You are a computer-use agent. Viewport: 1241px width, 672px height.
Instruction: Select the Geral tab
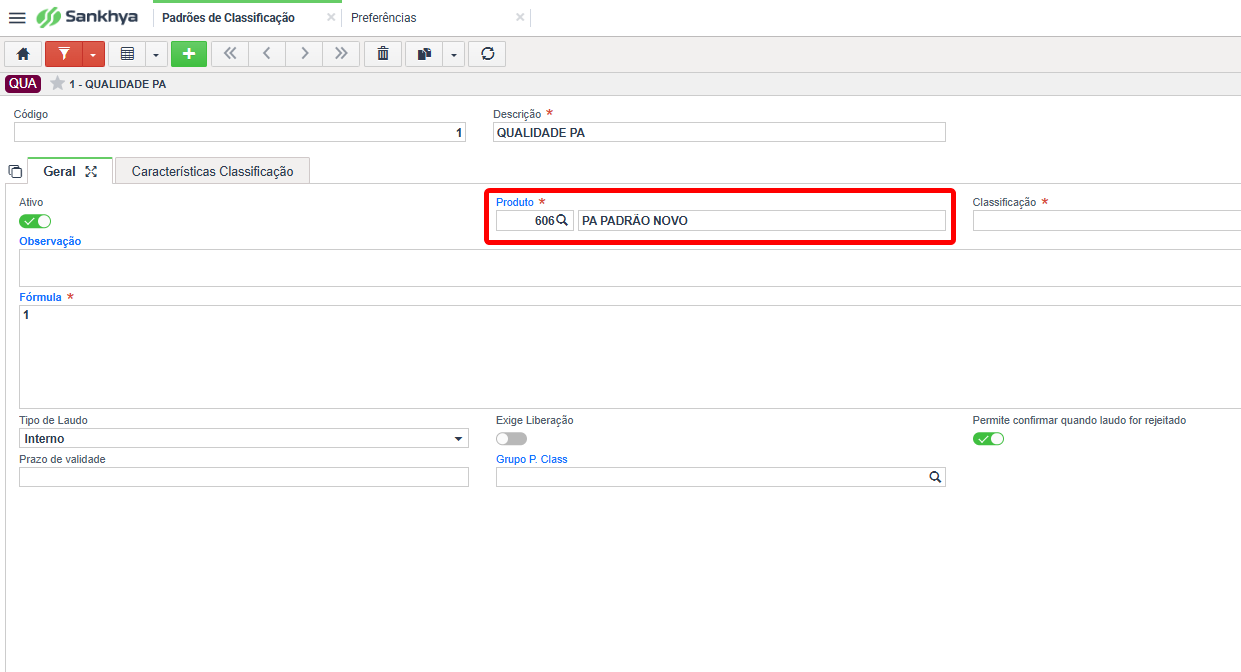tap(59, 171)
